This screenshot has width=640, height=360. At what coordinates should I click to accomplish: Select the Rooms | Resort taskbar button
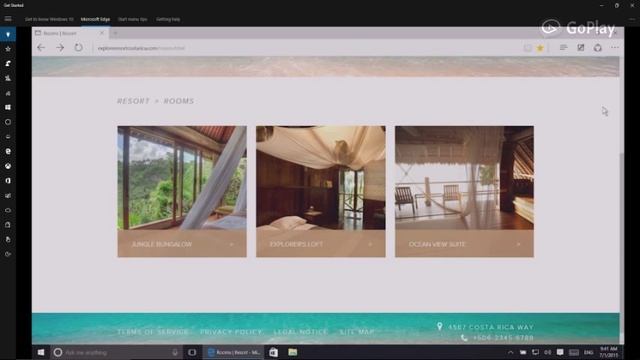[x=234, y=352]
